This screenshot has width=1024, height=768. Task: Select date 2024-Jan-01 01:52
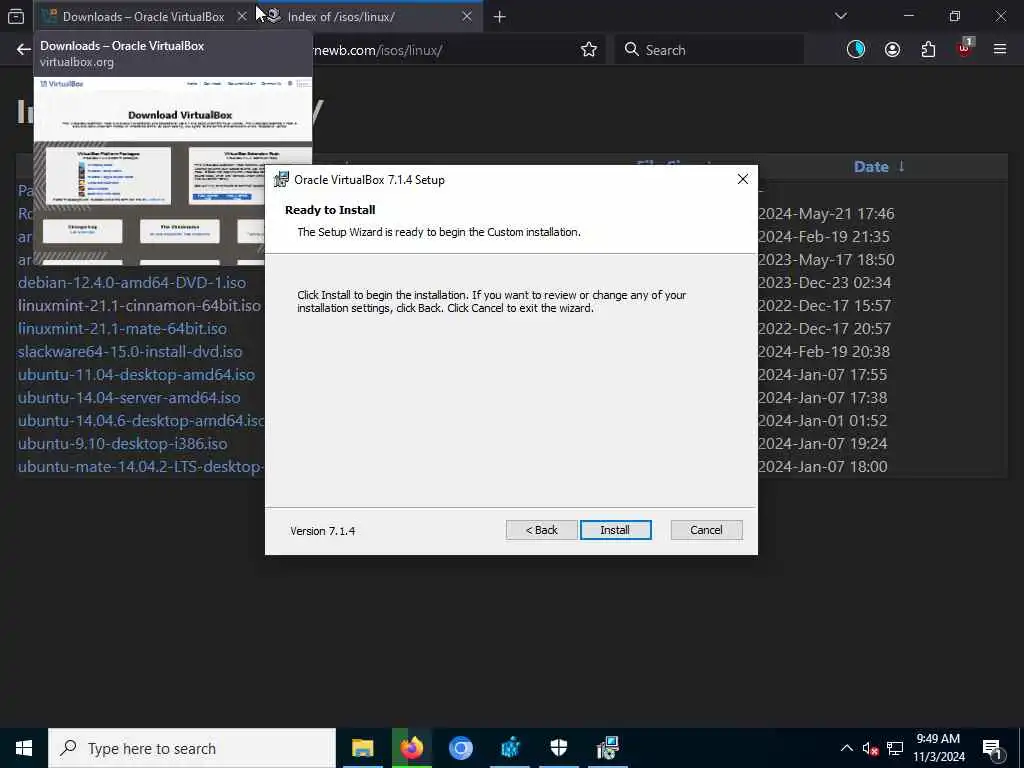(x=822, y=420)
